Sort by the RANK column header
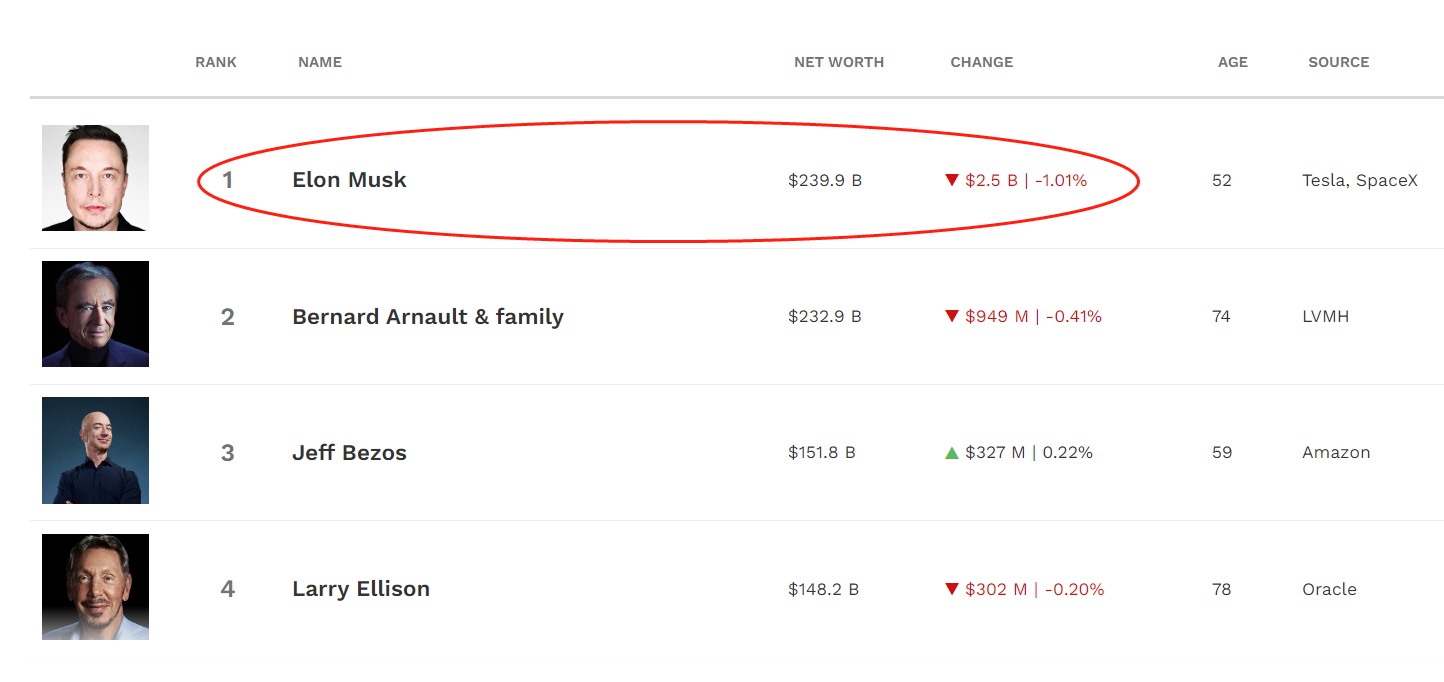The height and width of the screenshot is (682, 1444). (216, 62)
